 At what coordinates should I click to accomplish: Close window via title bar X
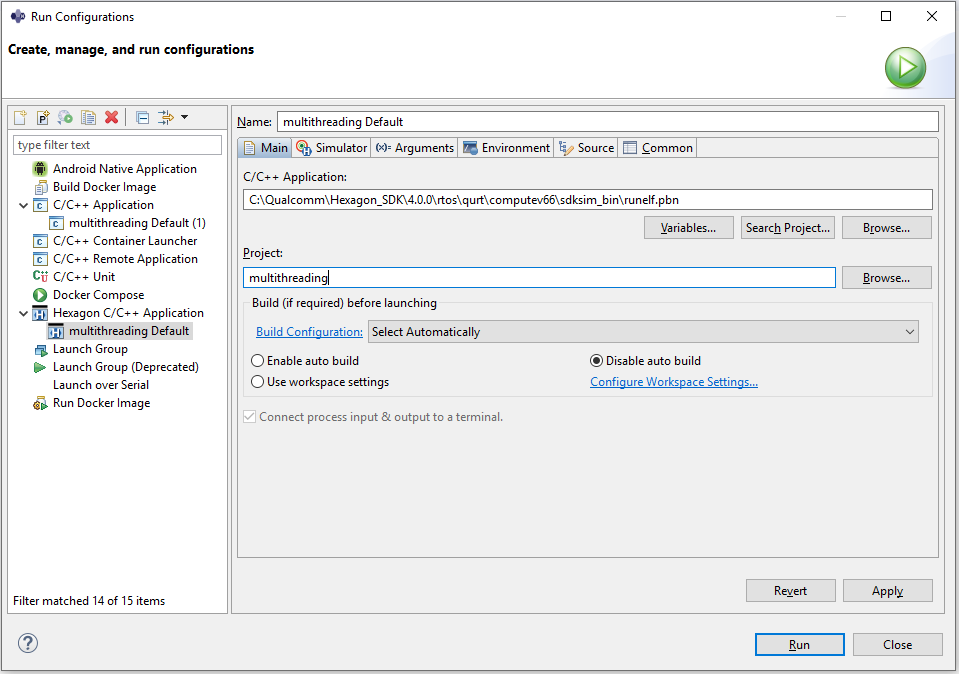(931, 16)
